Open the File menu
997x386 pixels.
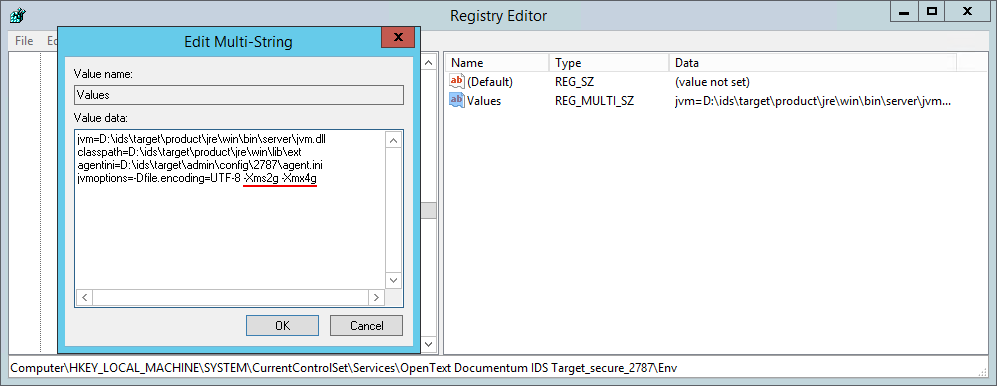click(24, 41)
